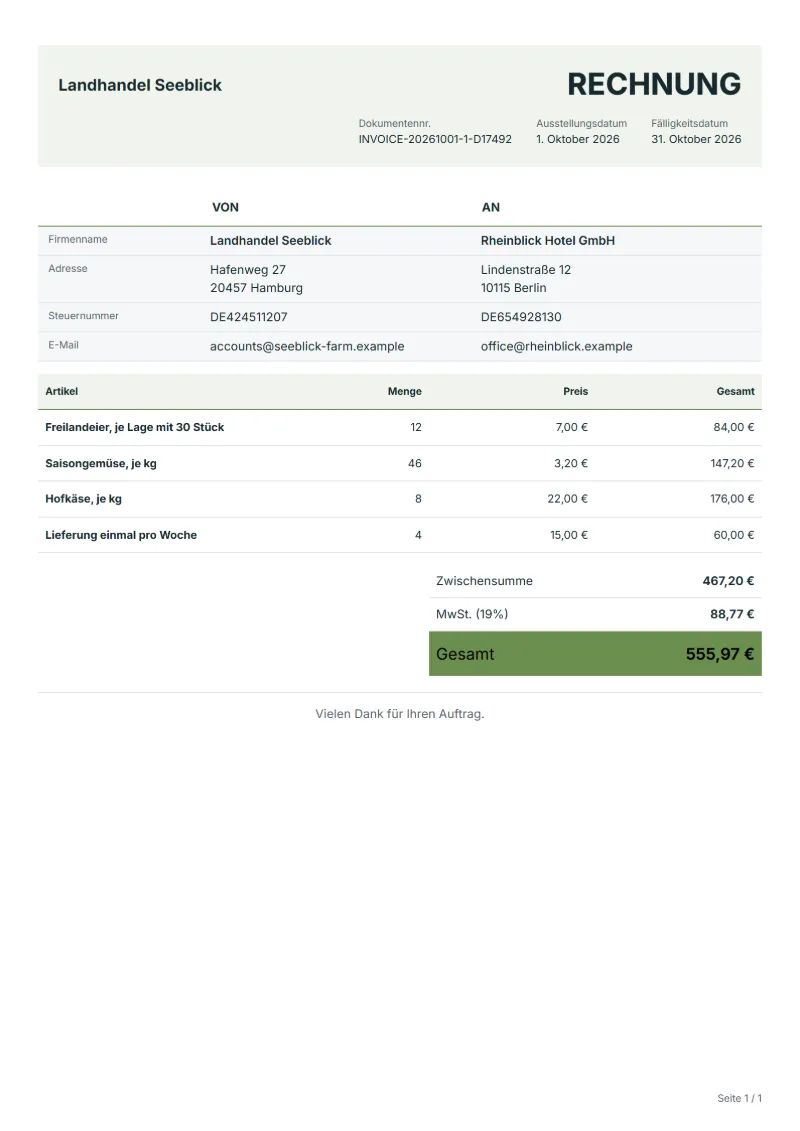The height and width of the screenshot is (1131, 800).
Task: Click the grand total 555,97 €
Action: pos(720,654)
